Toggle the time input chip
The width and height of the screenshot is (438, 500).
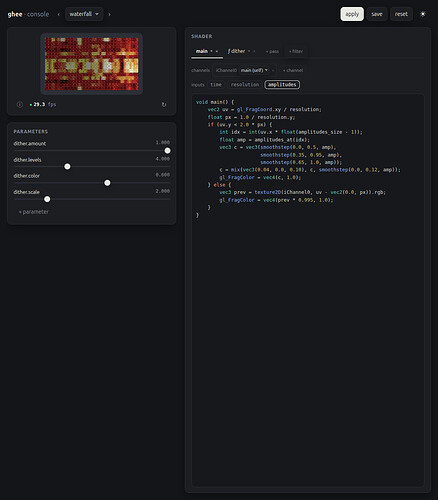[216, 85]
